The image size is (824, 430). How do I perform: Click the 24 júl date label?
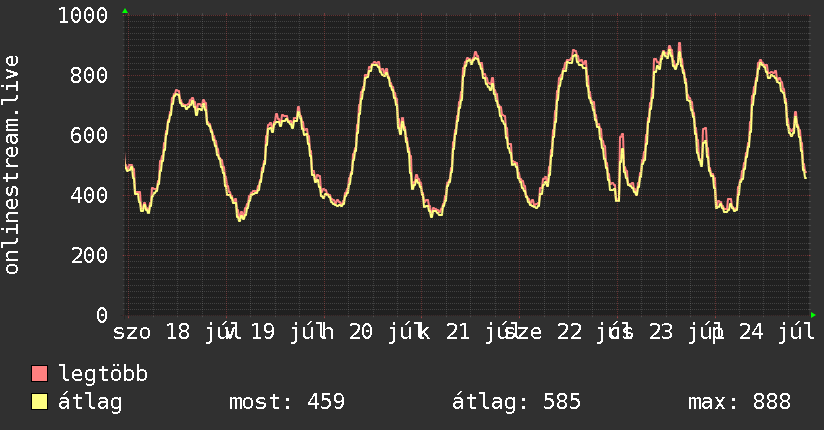(777, 332)
